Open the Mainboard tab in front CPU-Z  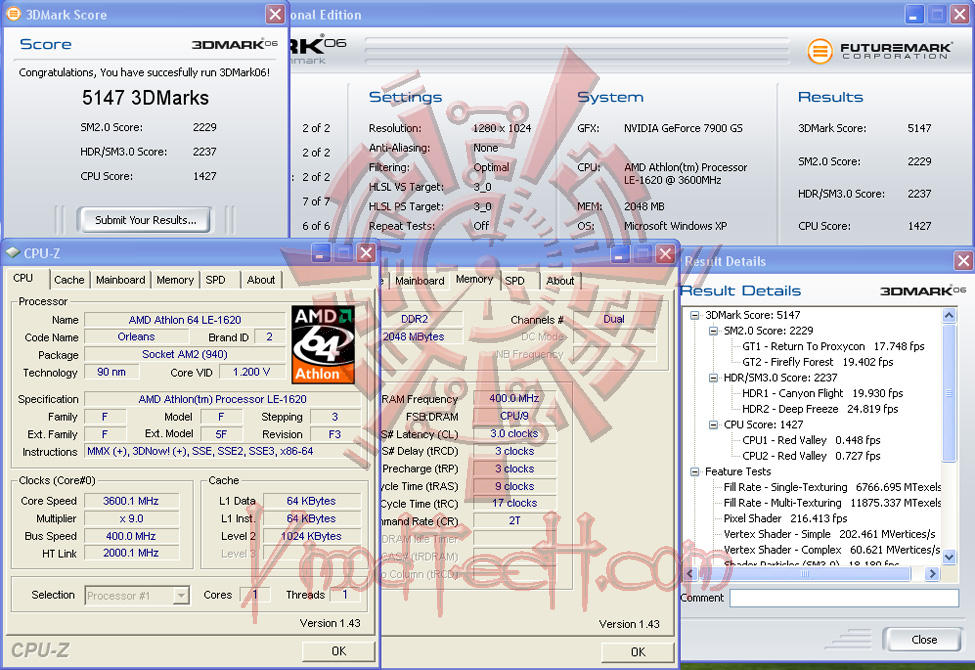[x=121, y=280]
